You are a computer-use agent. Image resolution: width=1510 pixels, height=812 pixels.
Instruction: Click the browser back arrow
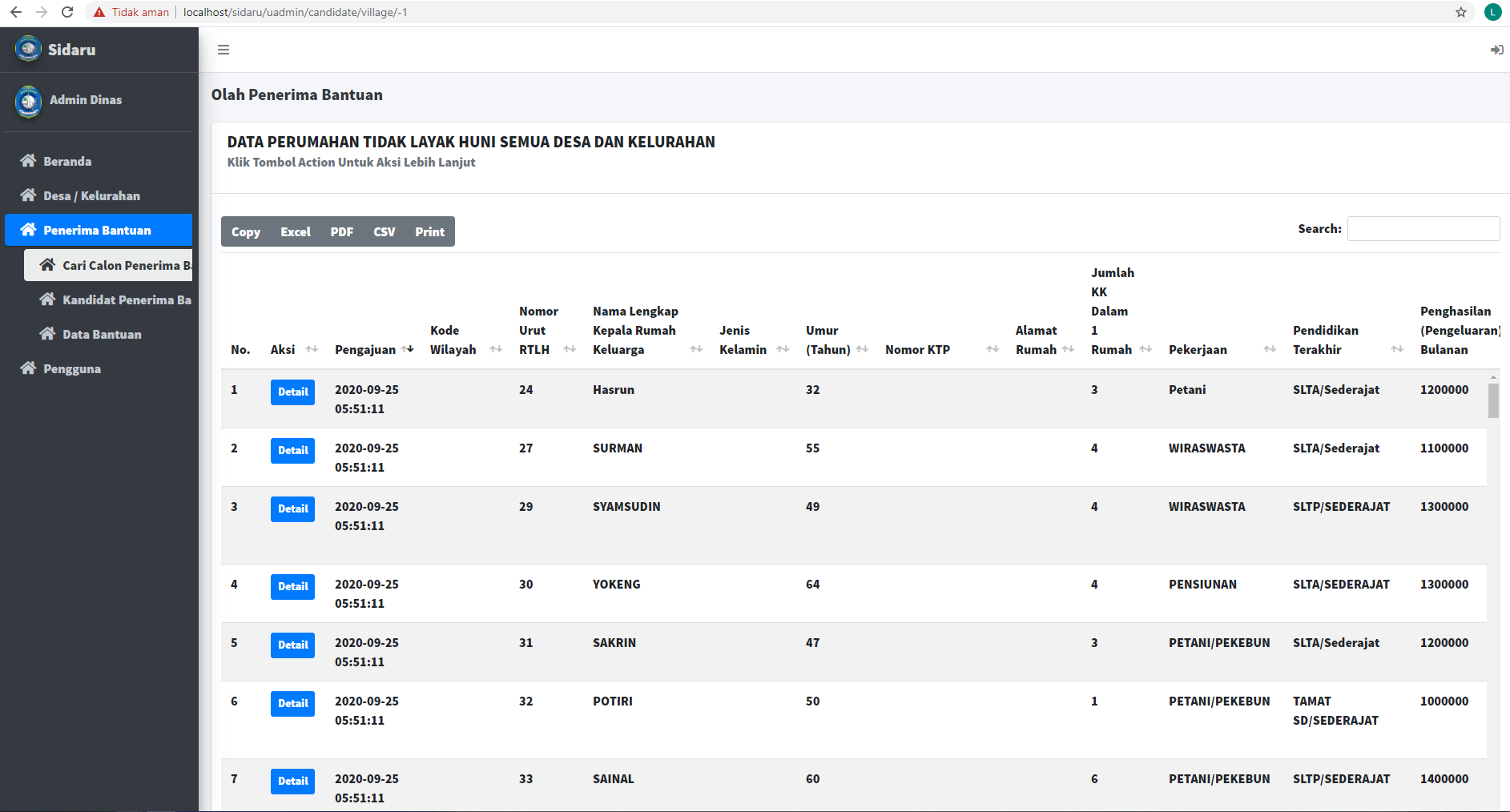pos(16,12)
